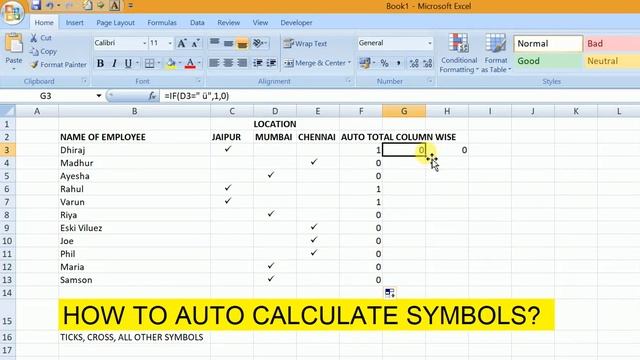This screenshot has width=640, height=360.
Task: Apply the Normal cell style
Action: point(548,44)
